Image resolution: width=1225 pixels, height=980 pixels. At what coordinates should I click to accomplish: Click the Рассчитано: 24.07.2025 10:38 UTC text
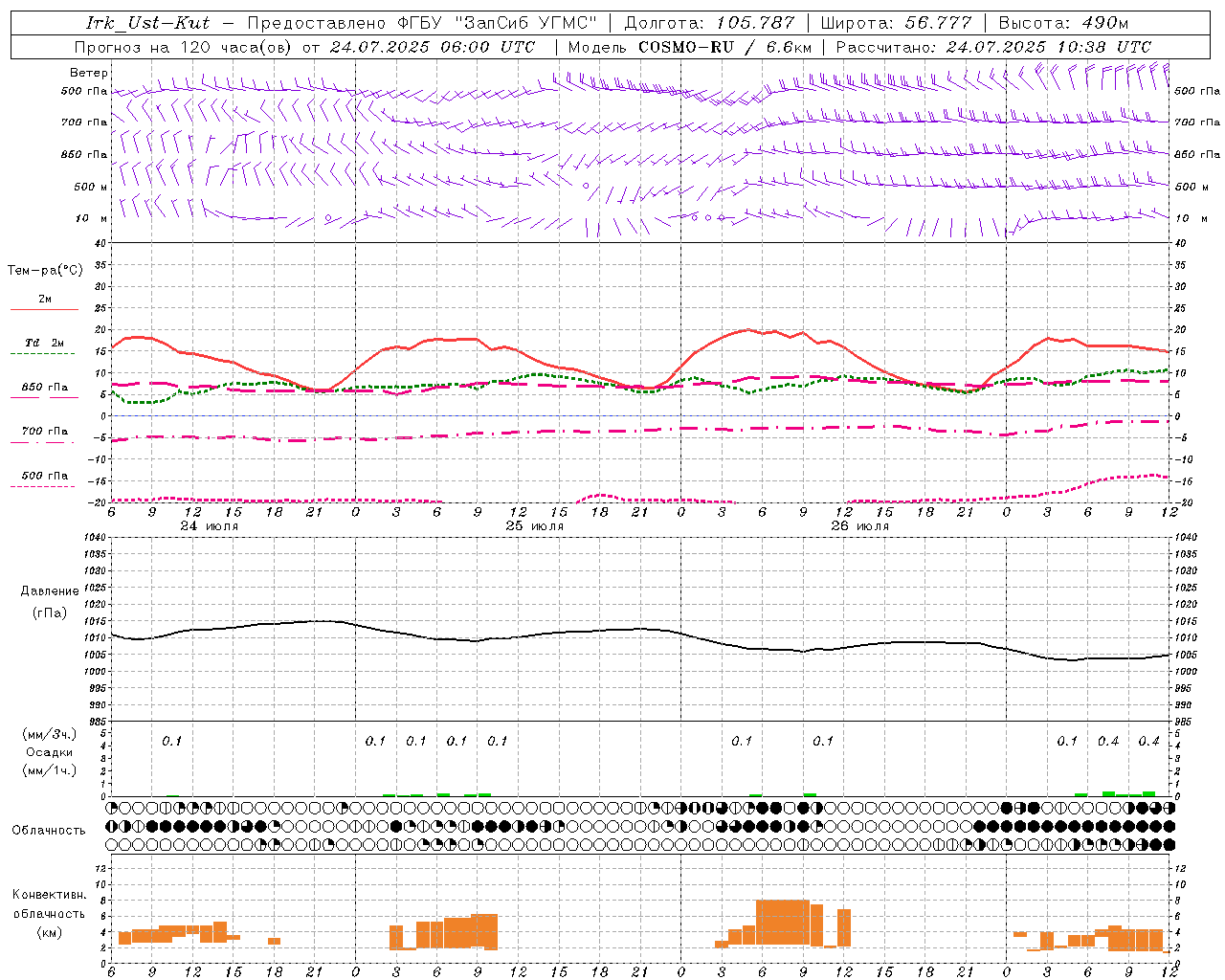(x=993, y=46)
